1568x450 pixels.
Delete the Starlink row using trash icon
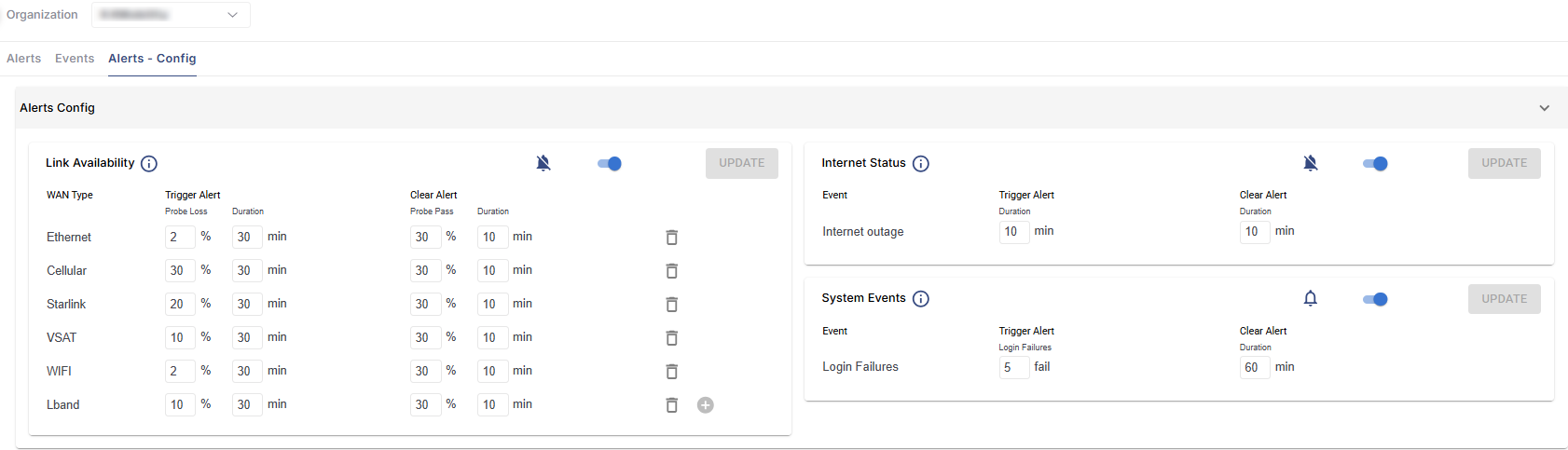(x=671, y=305)
